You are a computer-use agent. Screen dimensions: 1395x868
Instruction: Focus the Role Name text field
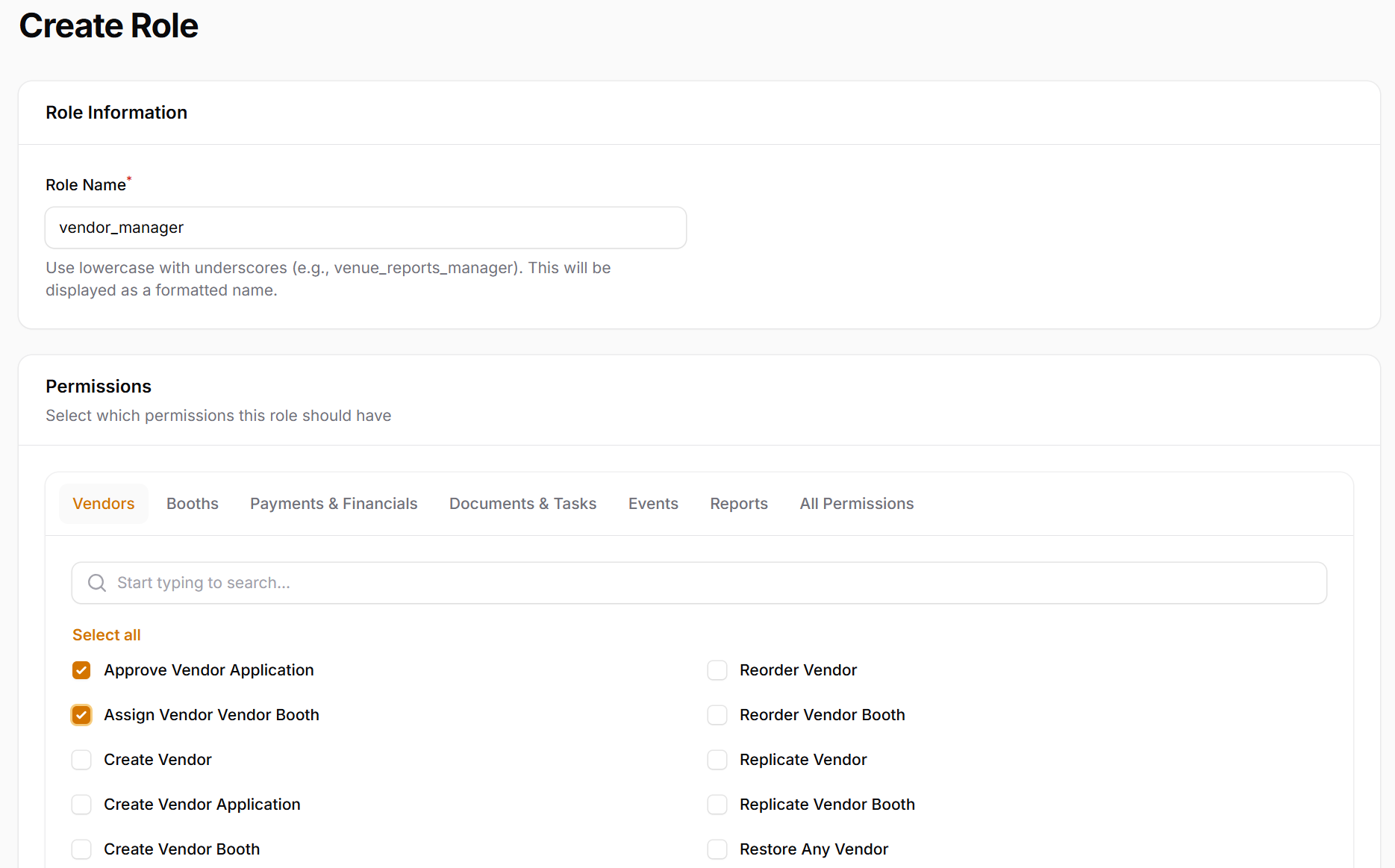[366, 228]
